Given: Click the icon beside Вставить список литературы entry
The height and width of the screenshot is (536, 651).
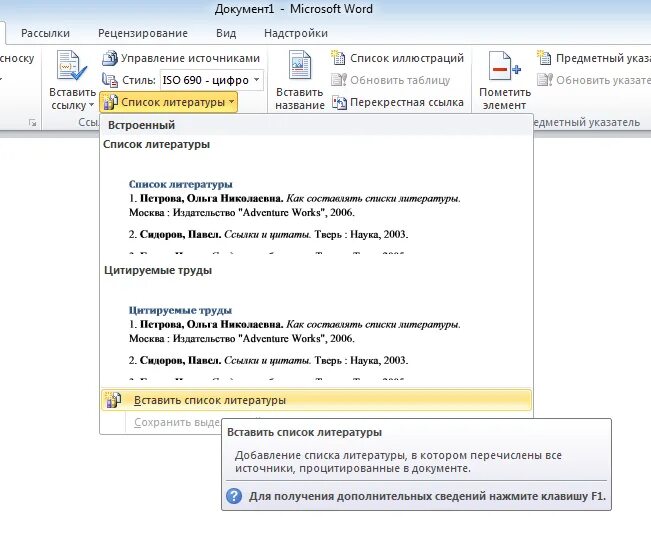Looking at the screenshot, I should click(x=113, y=400).
